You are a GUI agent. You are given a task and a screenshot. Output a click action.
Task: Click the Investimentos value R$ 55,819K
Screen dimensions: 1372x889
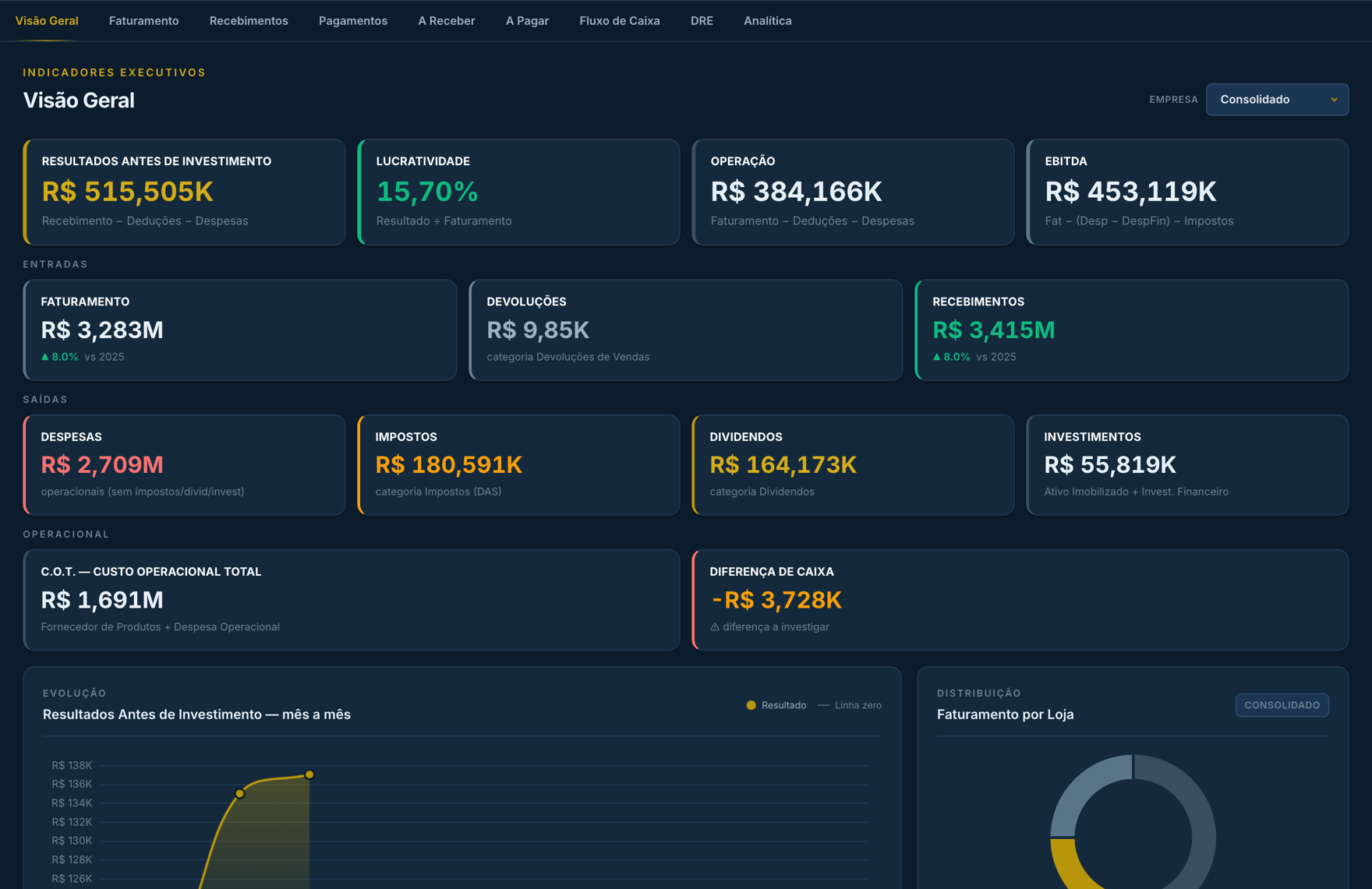(x=1110, y=465)
